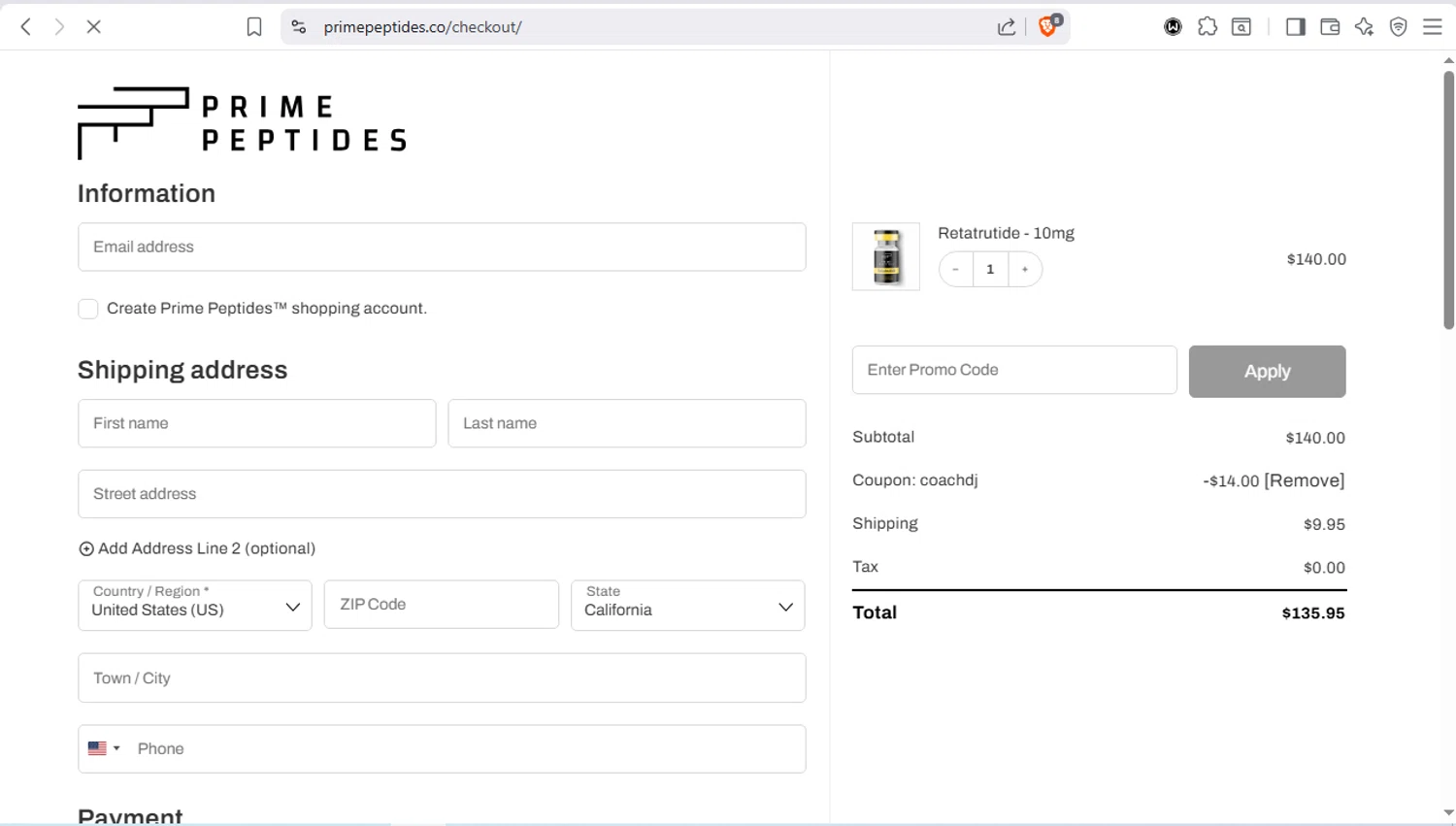Go back to the previous page
The width and height of the screenshot is (1456, 826).
26,27
